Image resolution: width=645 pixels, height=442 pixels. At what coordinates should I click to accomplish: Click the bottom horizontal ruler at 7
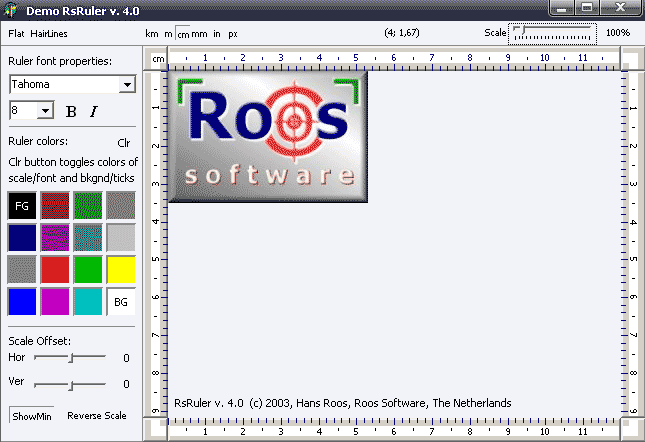[432, 431]
